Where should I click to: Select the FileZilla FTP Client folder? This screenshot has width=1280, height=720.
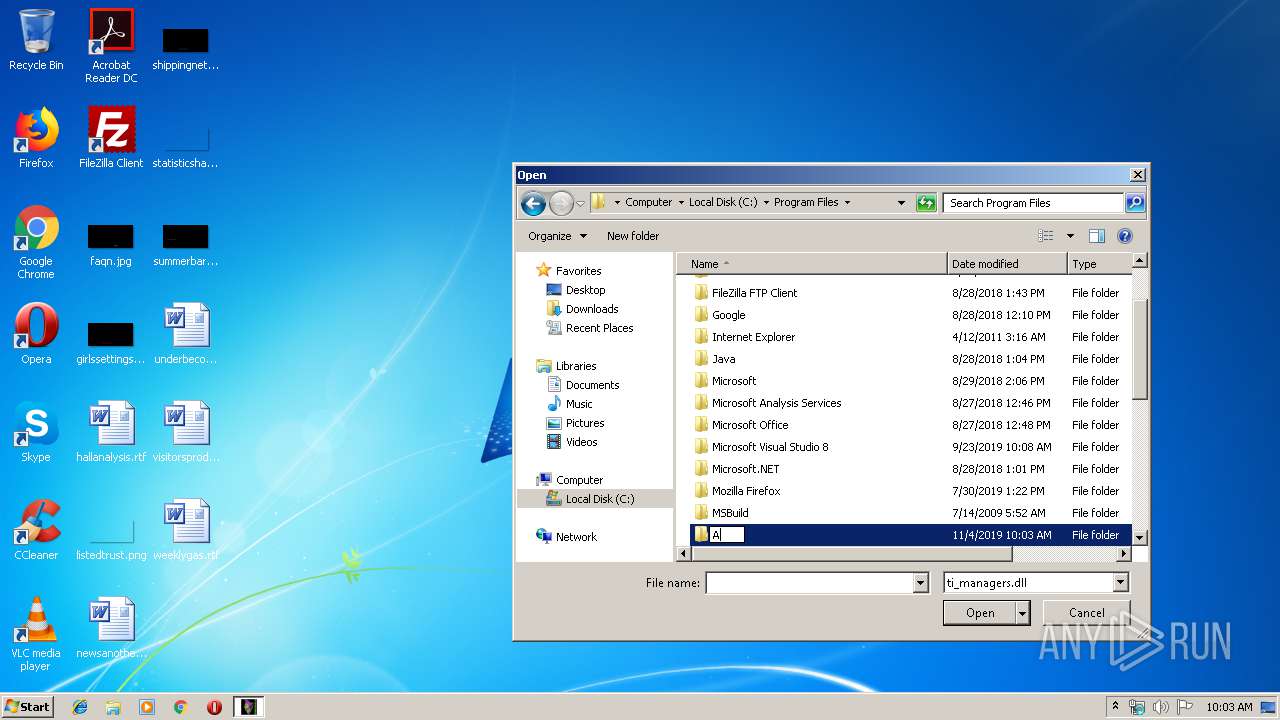click(754, 293)
